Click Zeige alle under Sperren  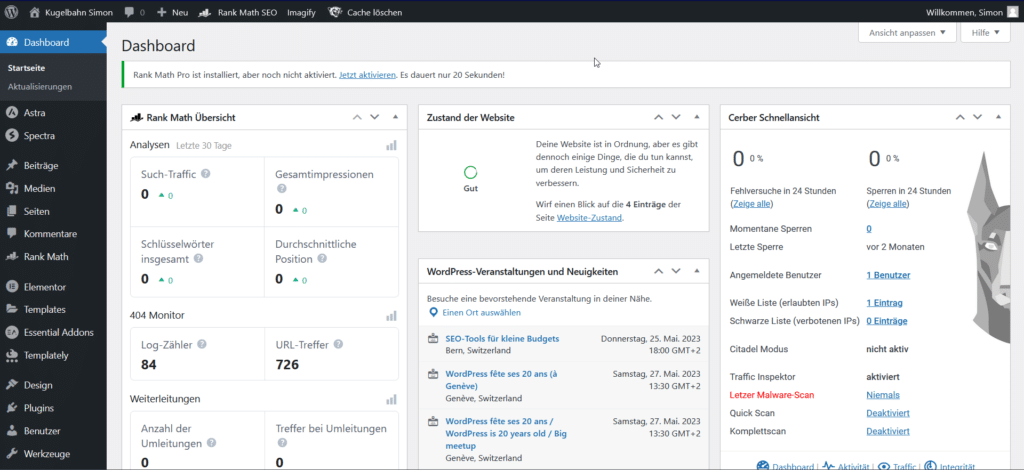tap(888, 204)
